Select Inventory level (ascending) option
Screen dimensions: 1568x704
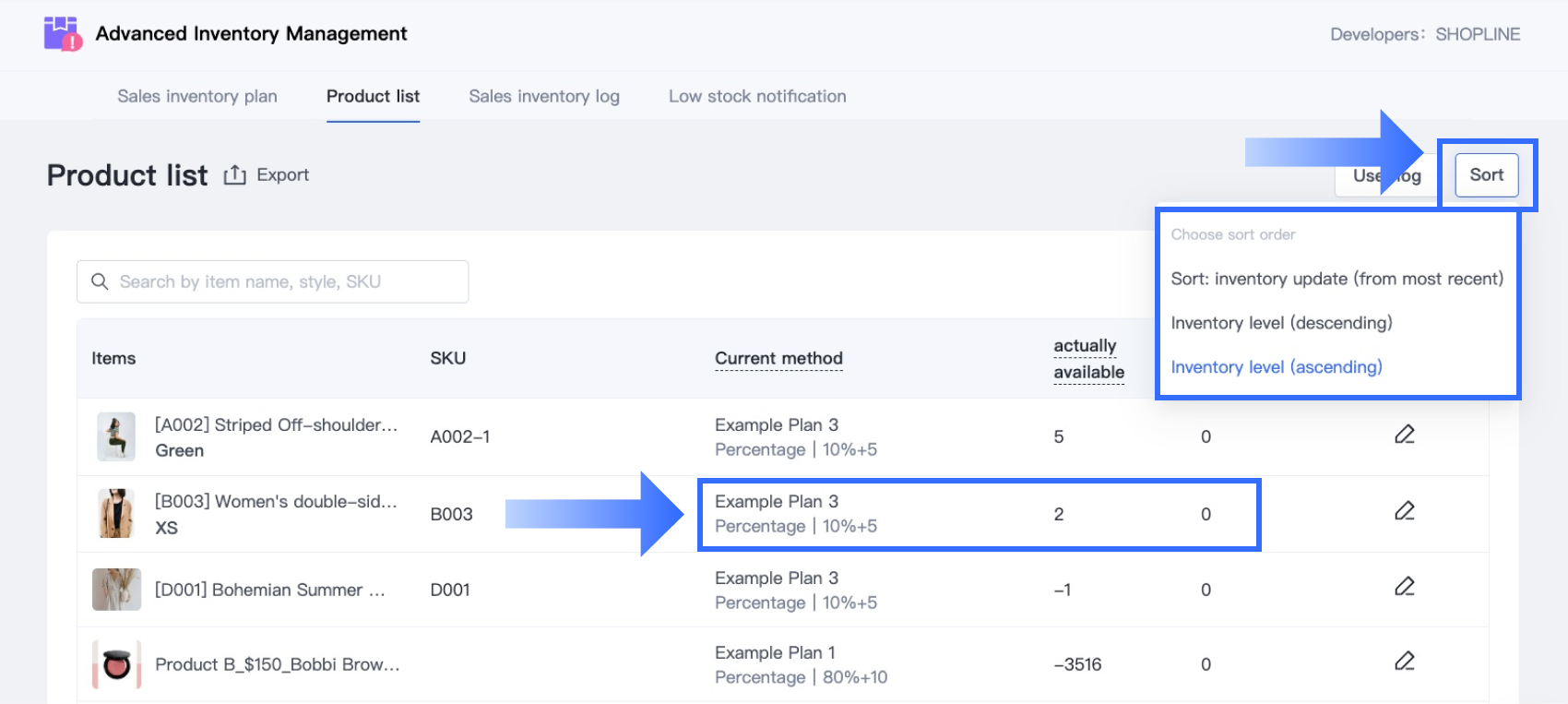(x=1276, y=367)
